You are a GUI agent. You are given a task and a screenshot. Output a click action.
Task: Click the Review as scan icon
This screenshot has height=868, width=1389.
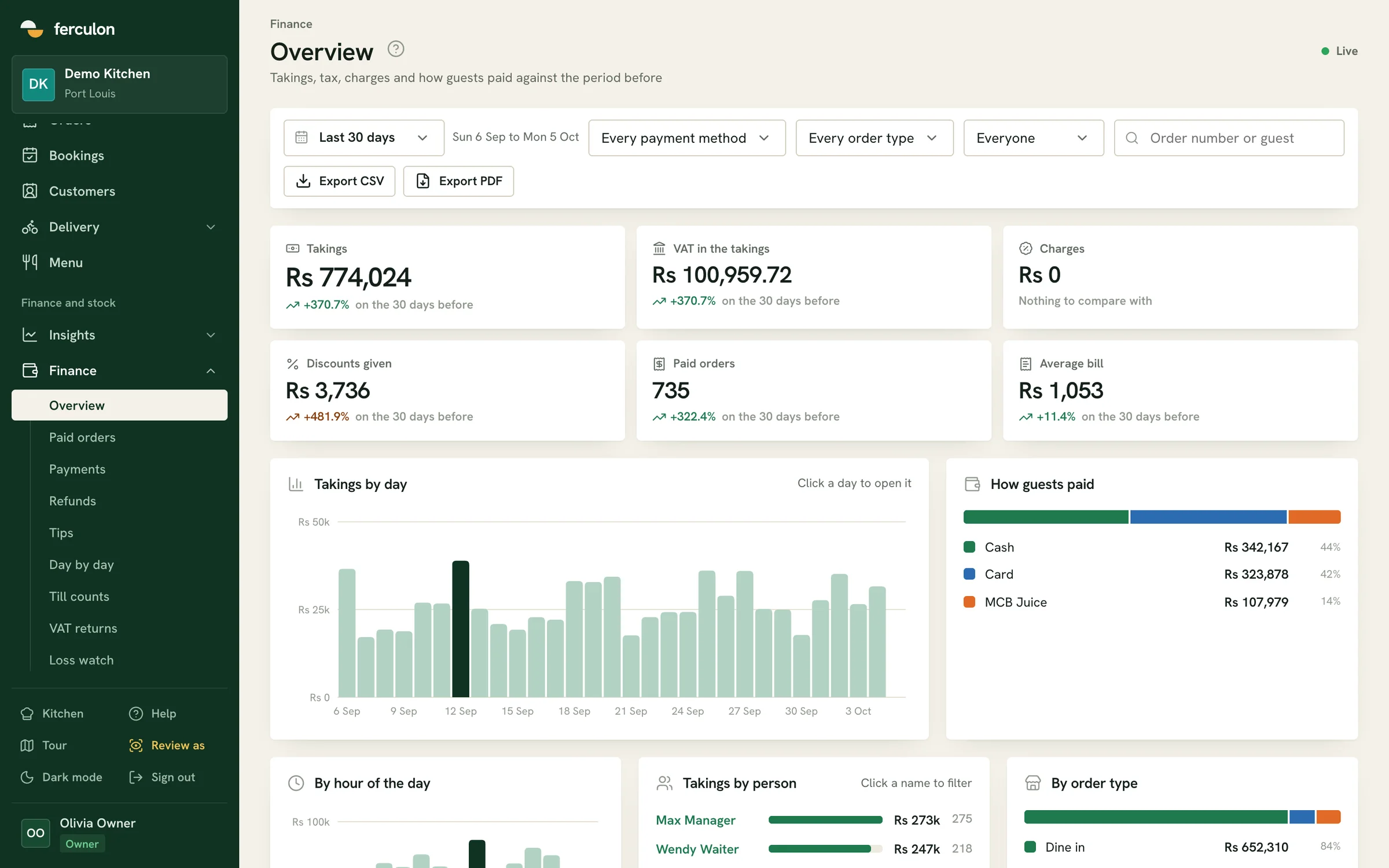tap(136, 745)
